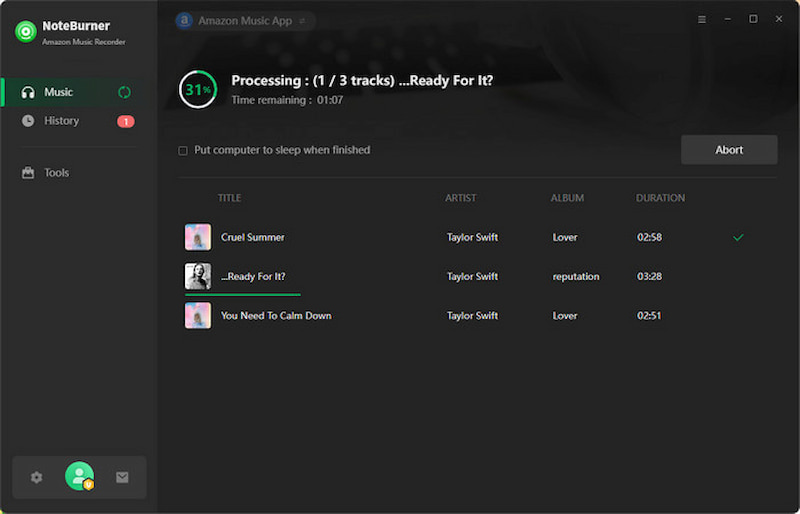Click the NoteBurner logo icon

(26, 32)
